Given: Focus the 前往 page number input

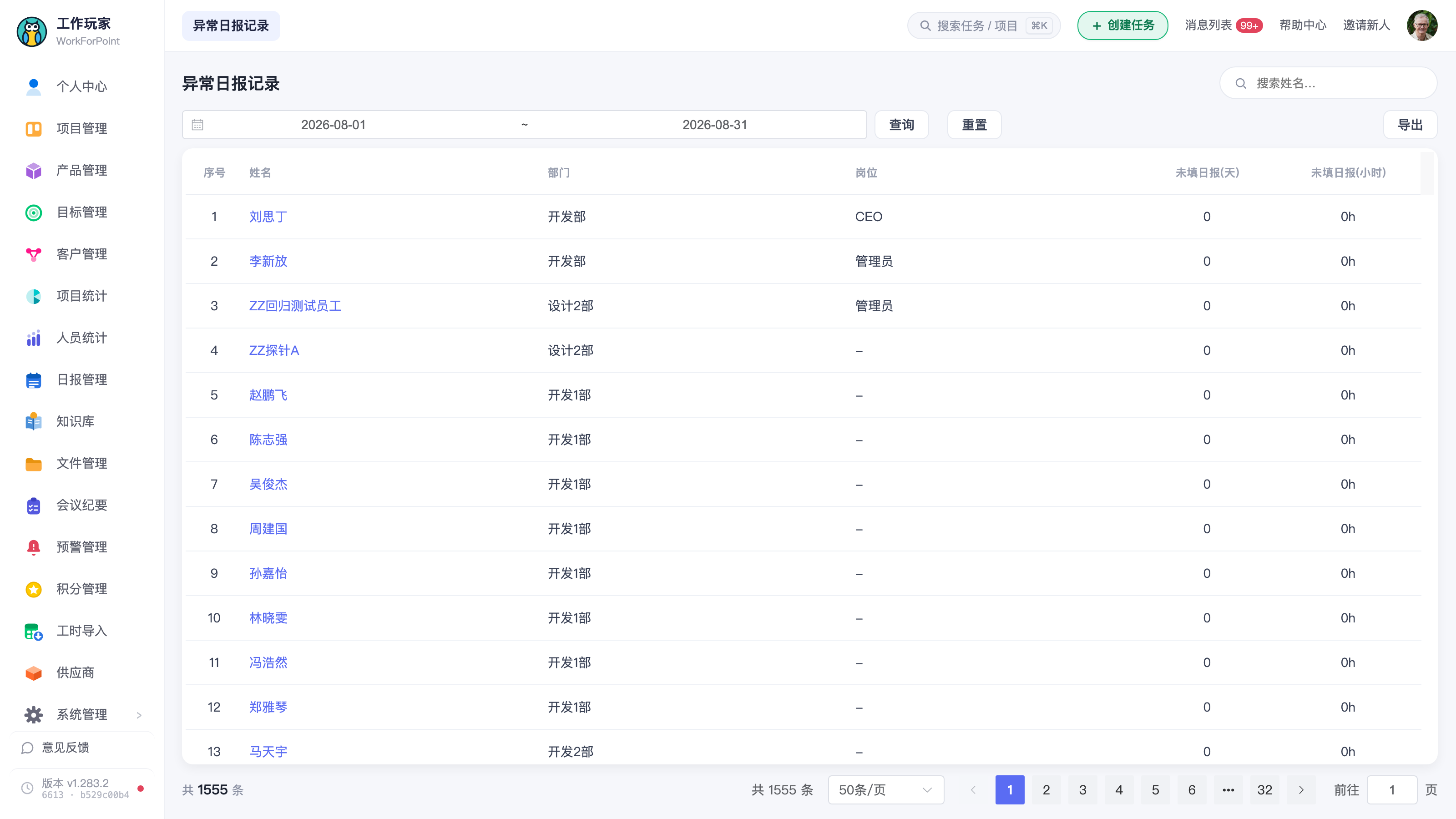Looking at the screenshot, I should pyautogui.click(x=1391, y=789).
